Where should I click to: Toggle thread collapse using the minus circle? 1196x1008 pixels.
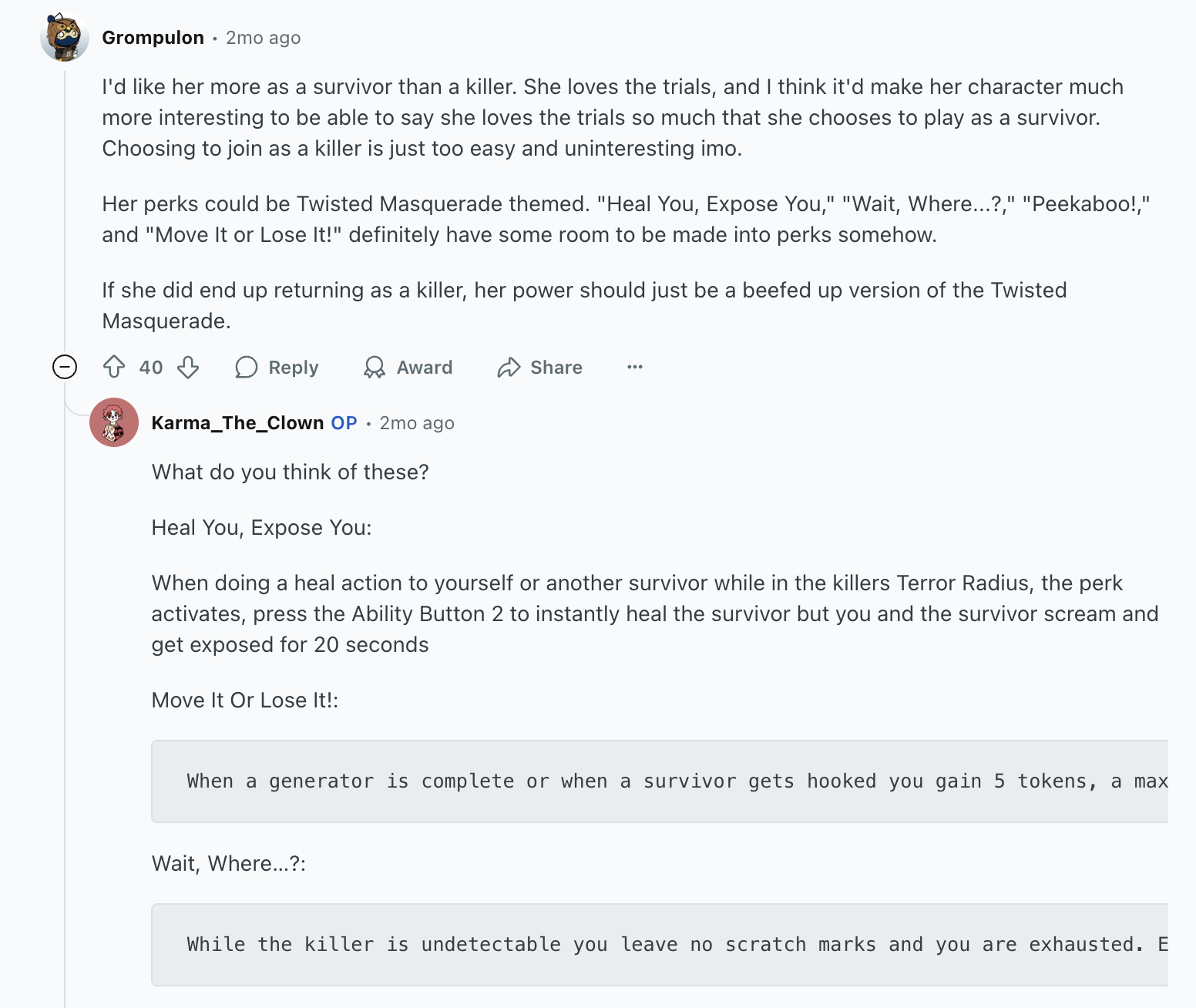tap(66, 368)
